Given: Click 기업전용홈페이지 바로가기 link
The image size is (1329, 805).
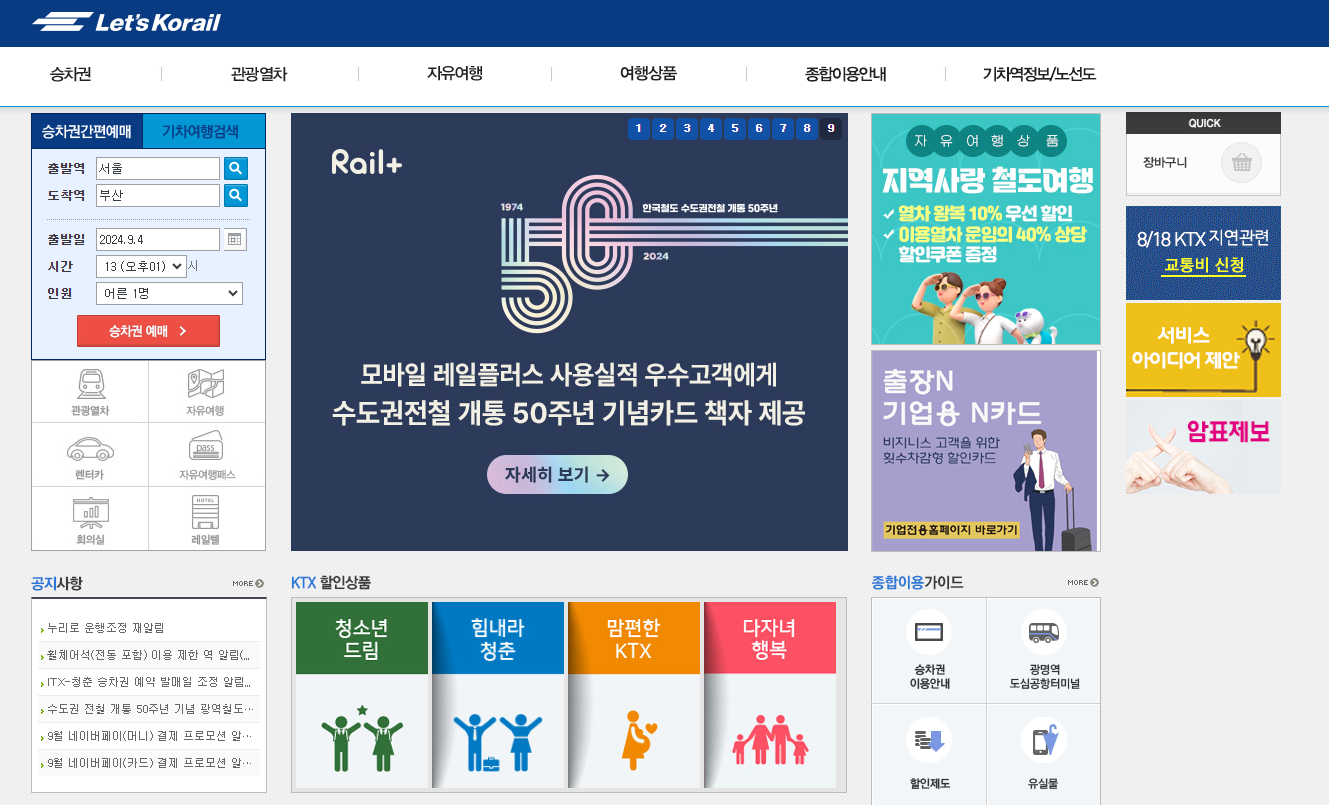Looking at the screenshot, I should (950, 530).
